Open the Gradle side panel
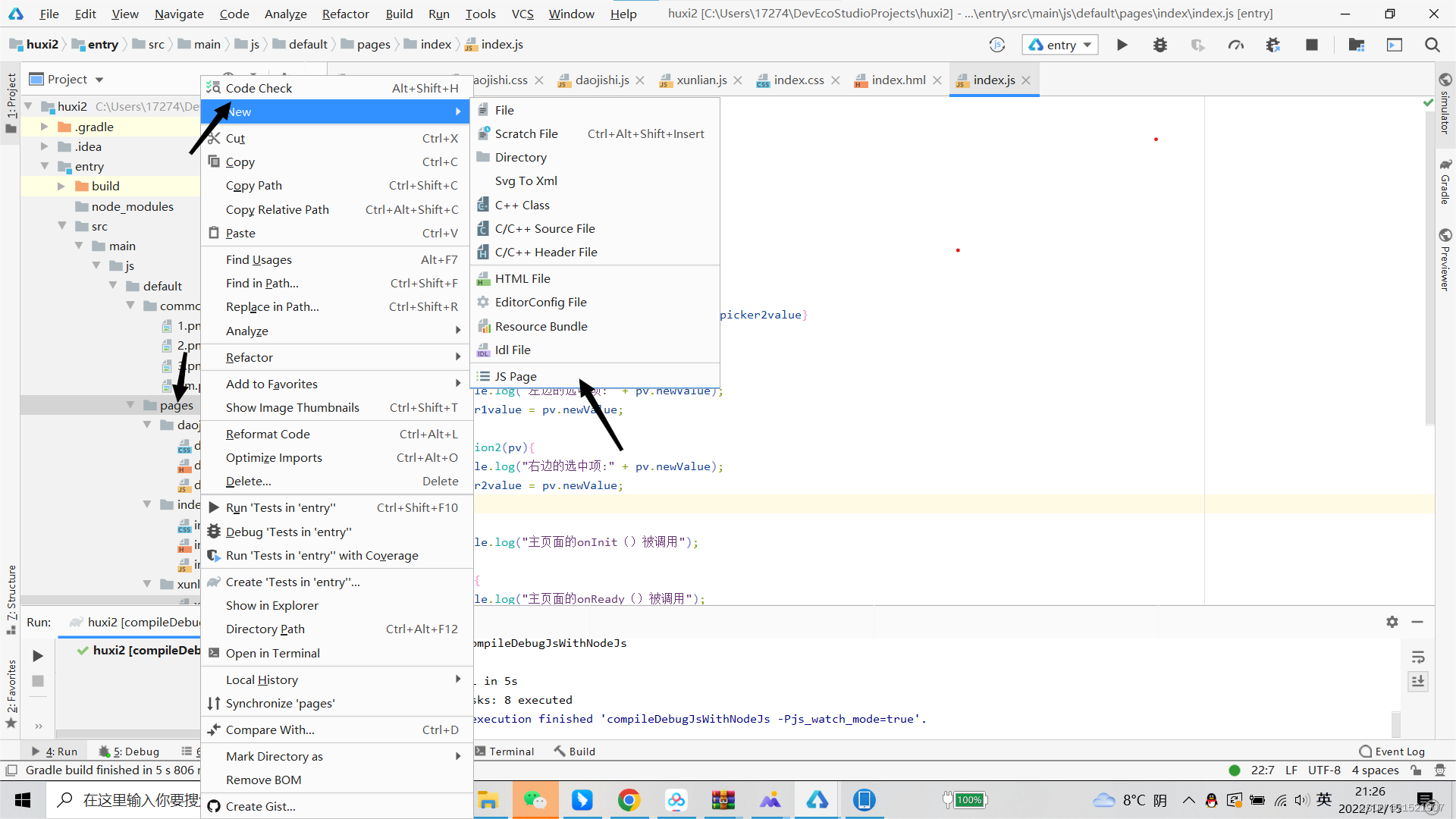1456x819 pixels. coord(1445,182)
